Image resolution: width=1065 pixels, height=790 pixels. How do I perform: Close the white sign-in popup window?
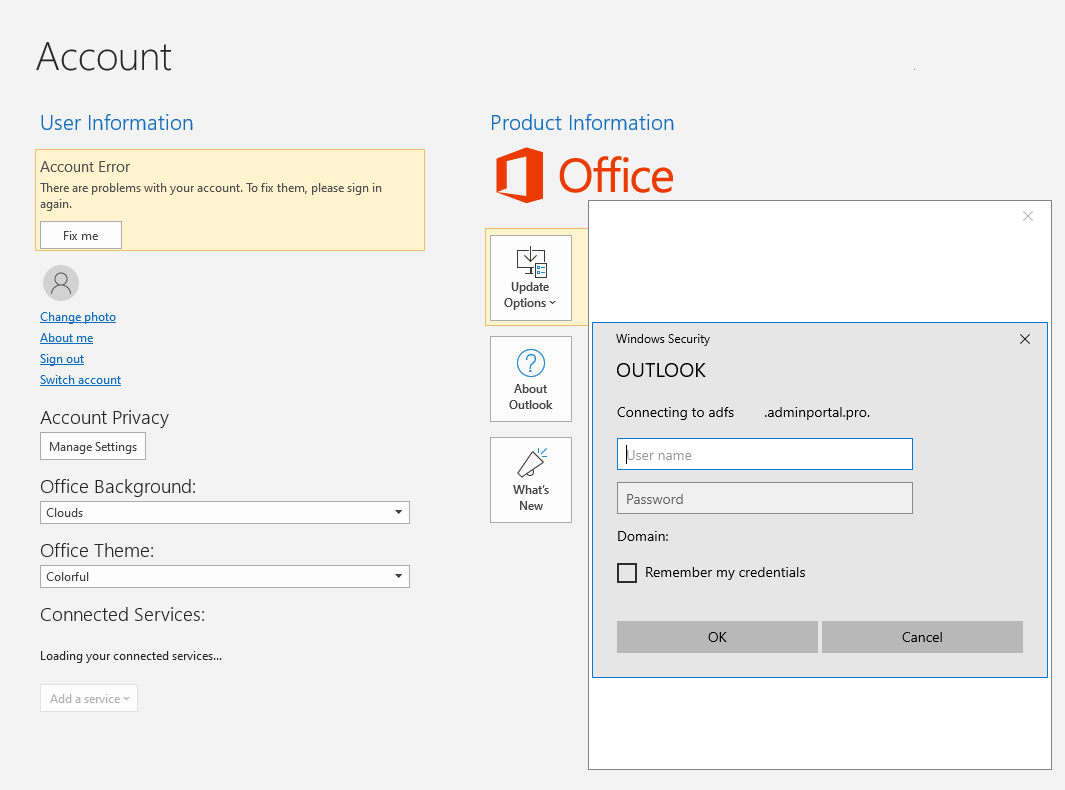(x=1028, y=216)
